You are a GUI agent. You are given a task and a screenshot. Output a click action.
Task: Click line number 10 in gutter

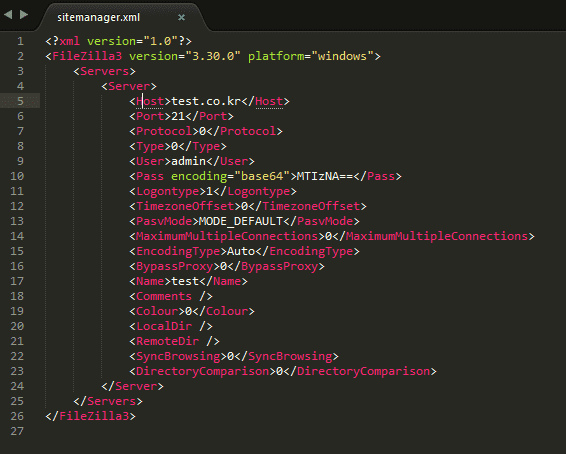pos(17,176)
